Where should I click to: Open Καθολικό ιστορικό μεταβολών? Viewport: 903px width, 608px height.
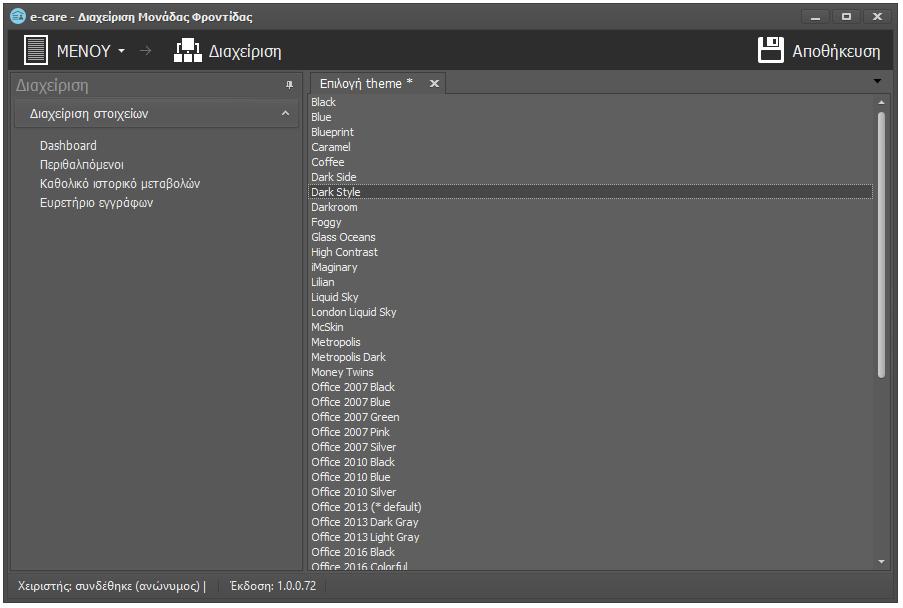pos(120,184)
